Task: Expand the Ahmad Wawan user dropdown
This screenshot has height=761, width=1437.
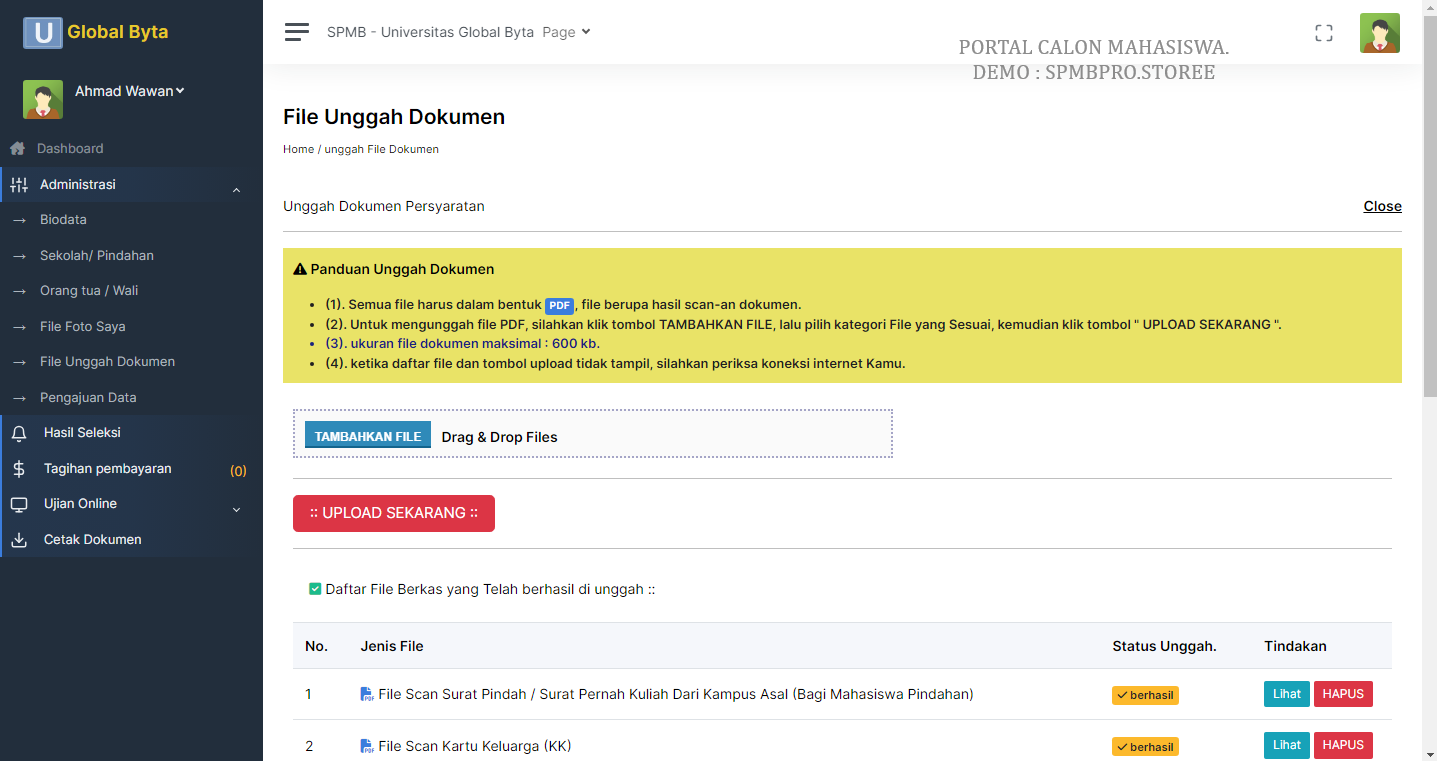Action: tap(130, 91)
